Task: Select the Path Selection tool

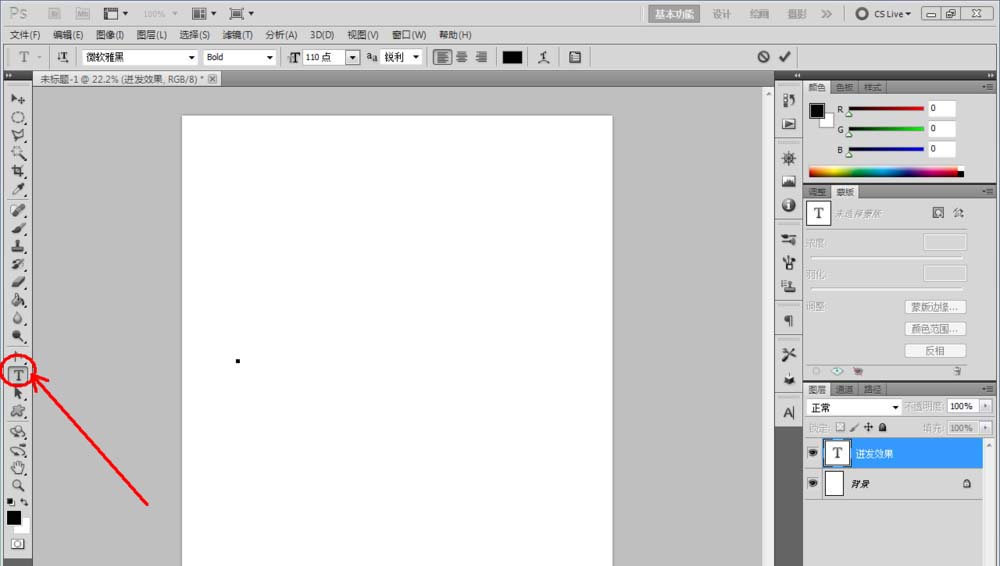Action: point(18,393)
